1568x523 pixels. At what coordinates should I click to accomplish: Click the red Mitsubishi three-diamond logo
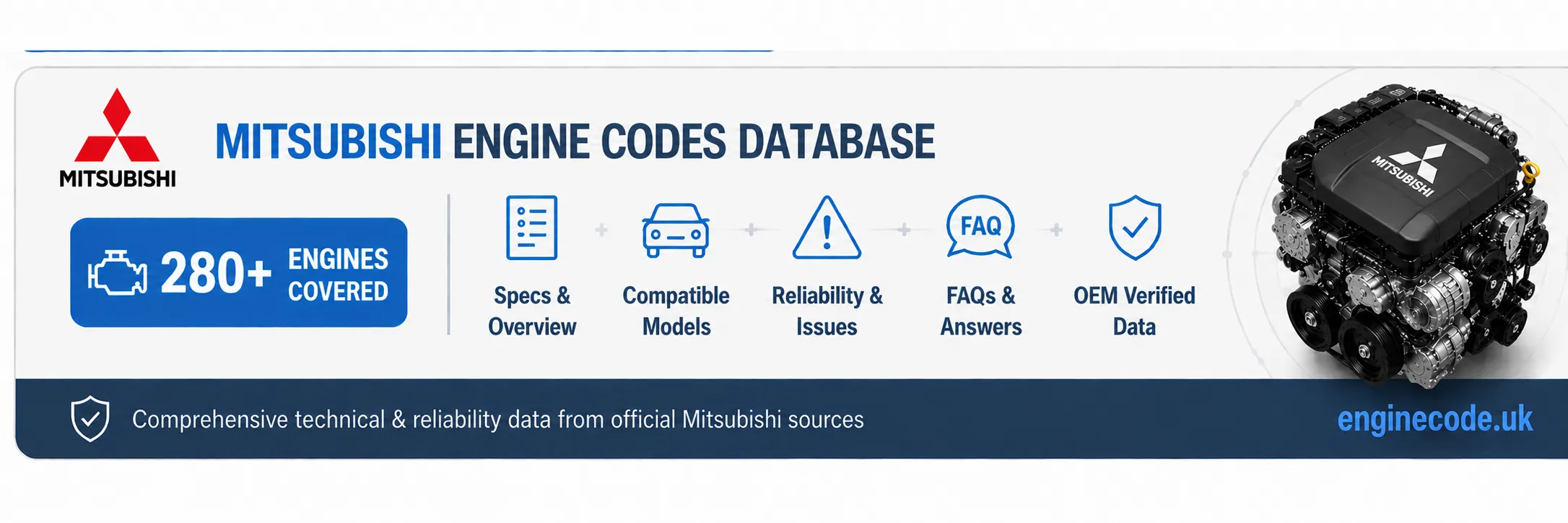pyautogui.click(x=117, y=126)
